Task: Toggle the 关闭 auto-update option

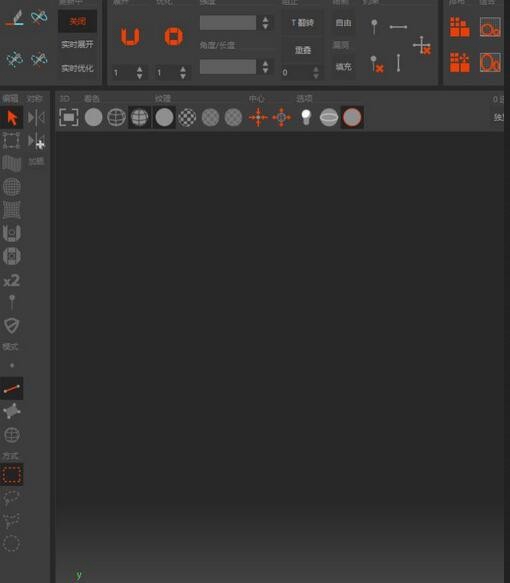Action: (77, 21)
